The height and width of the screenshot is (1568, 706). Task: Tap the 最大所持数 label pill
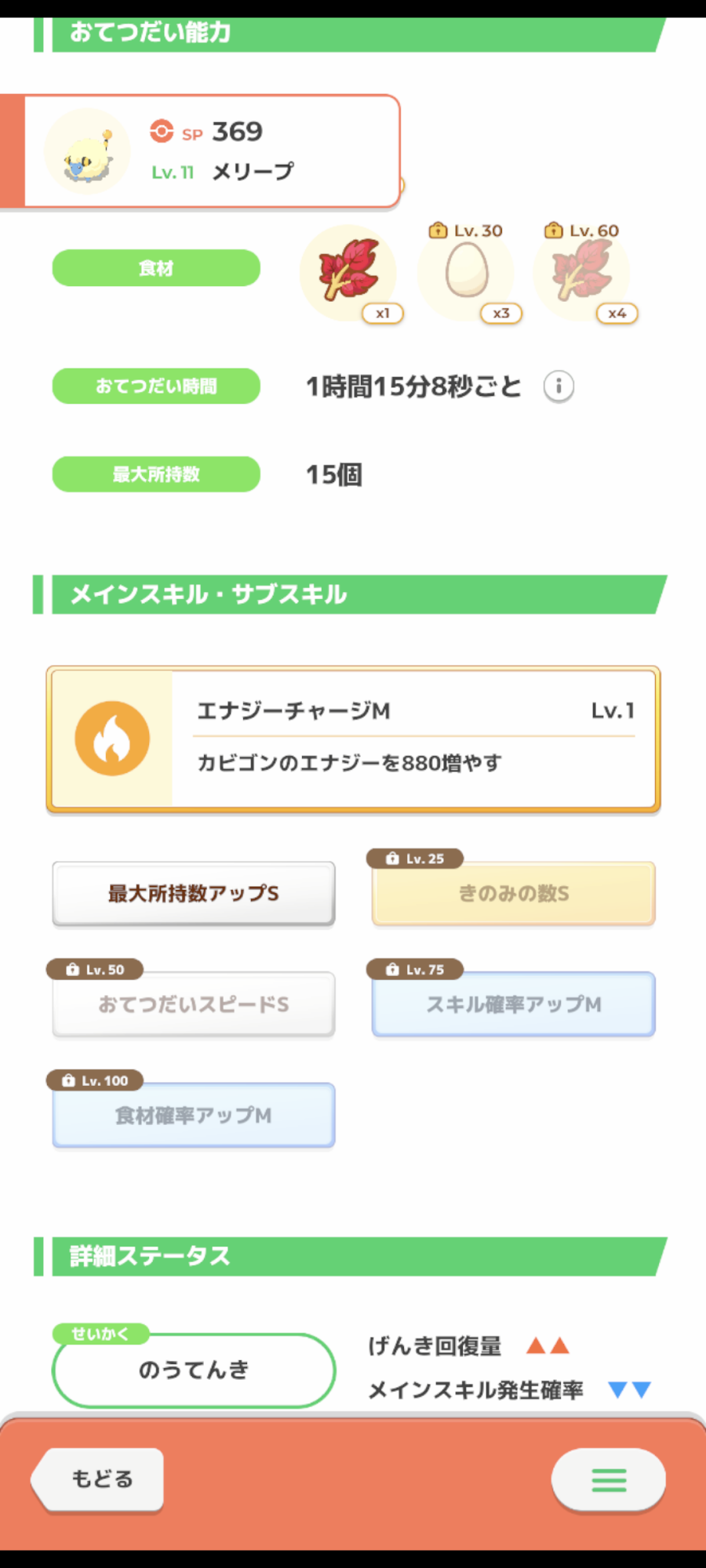(156, 474)
